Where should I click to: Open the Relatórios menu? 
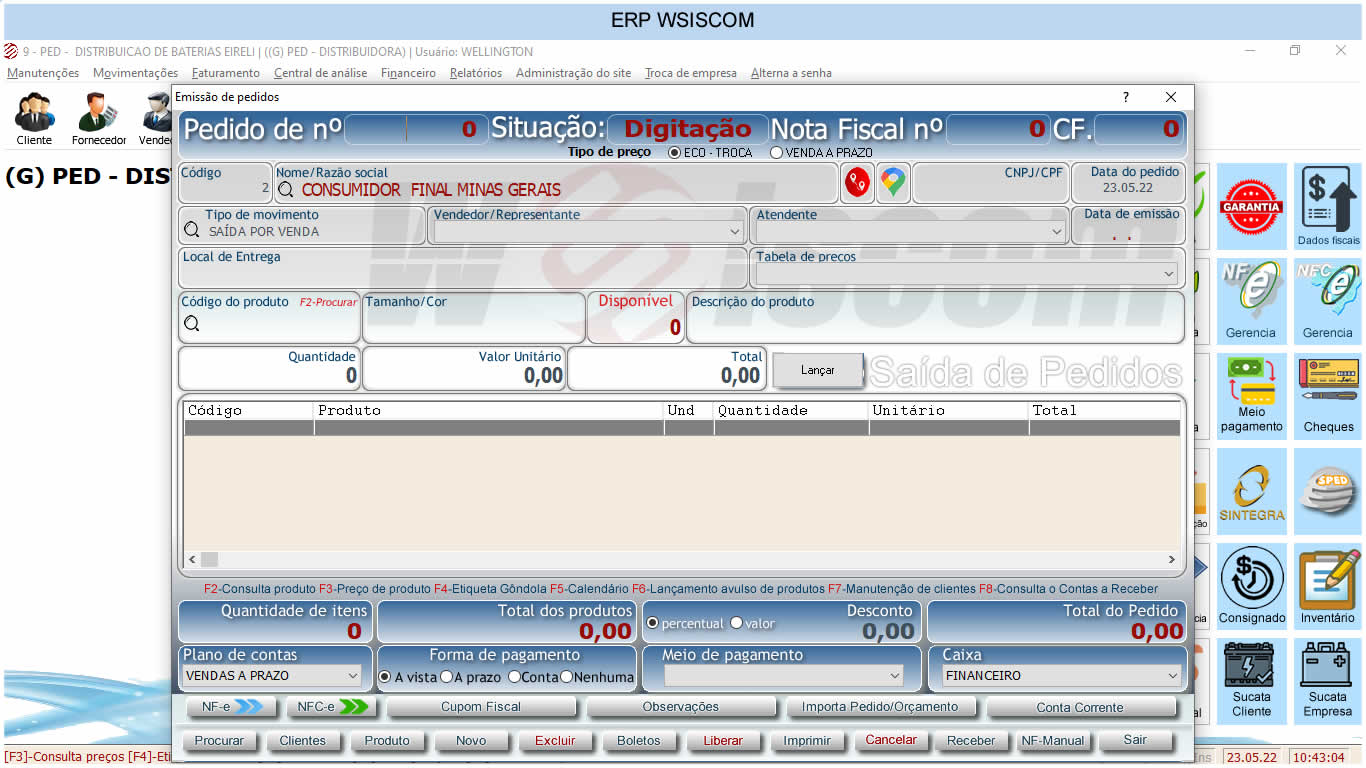(x=475, y=73)
